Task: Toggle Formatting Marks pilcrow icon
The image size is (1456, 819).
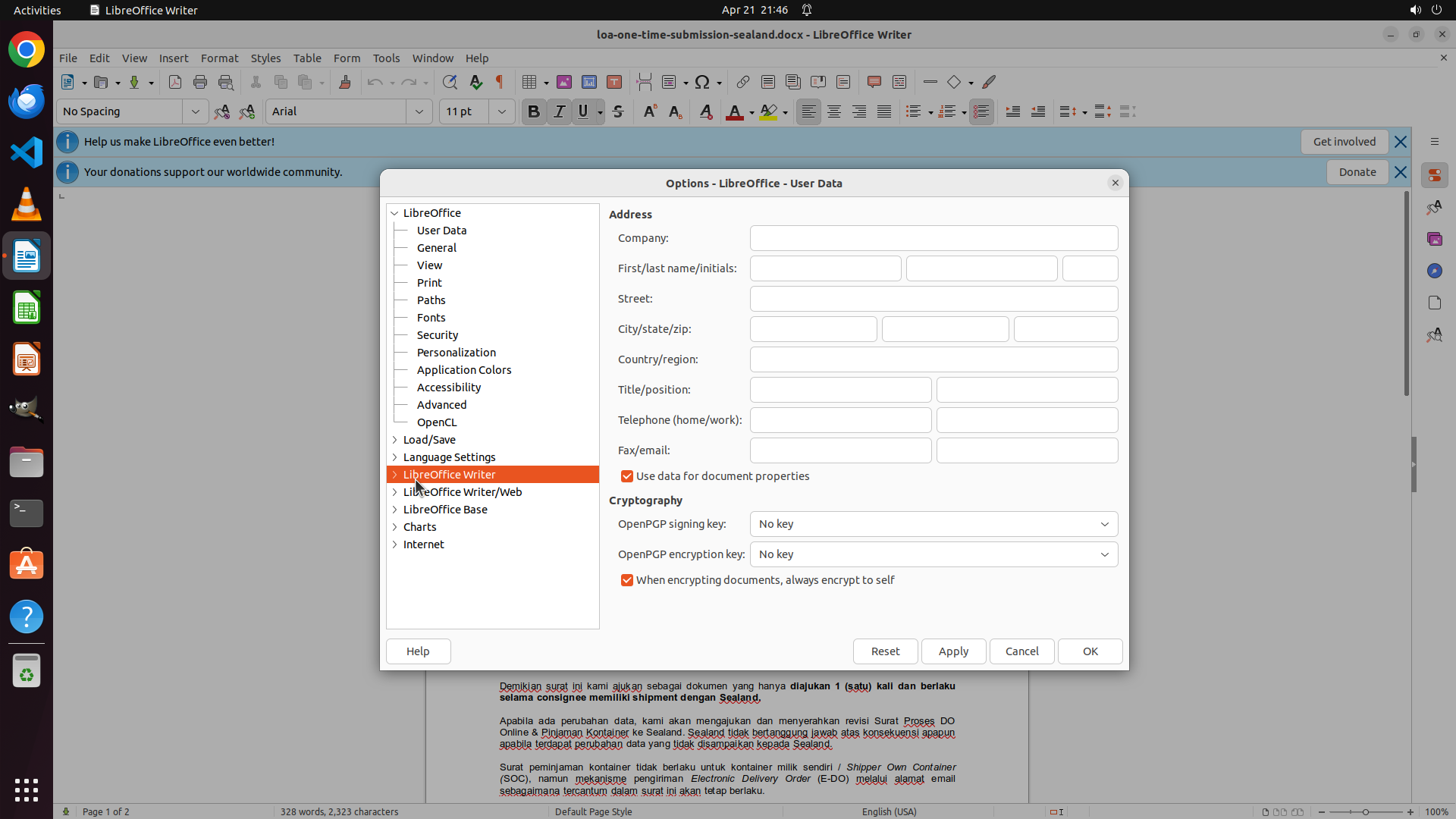Action: tap(500, 82)
